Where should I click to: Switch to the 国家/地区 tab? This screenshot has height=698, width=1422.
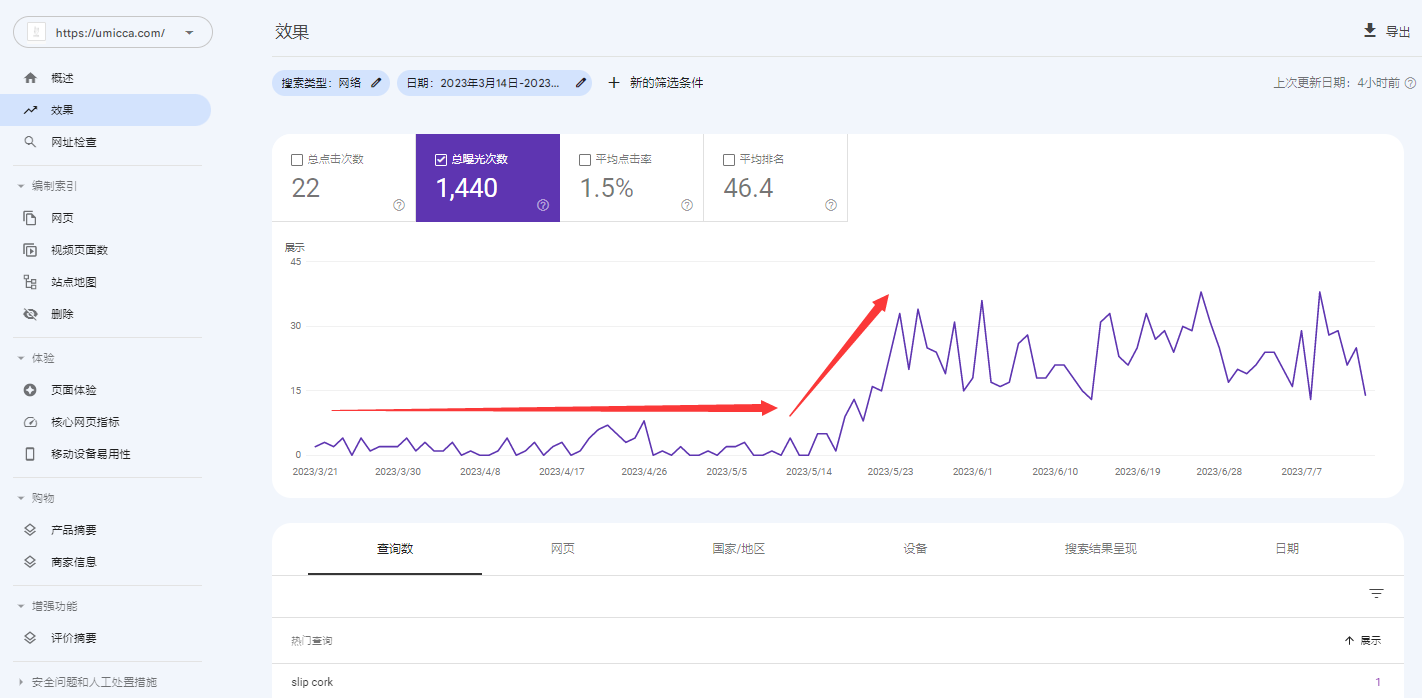(x=739, y=549)
